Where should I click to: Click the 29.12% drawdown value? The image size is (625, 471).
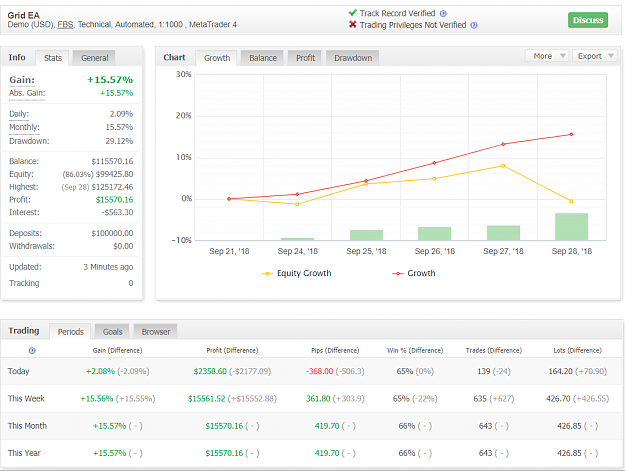(x=119, y=141)
